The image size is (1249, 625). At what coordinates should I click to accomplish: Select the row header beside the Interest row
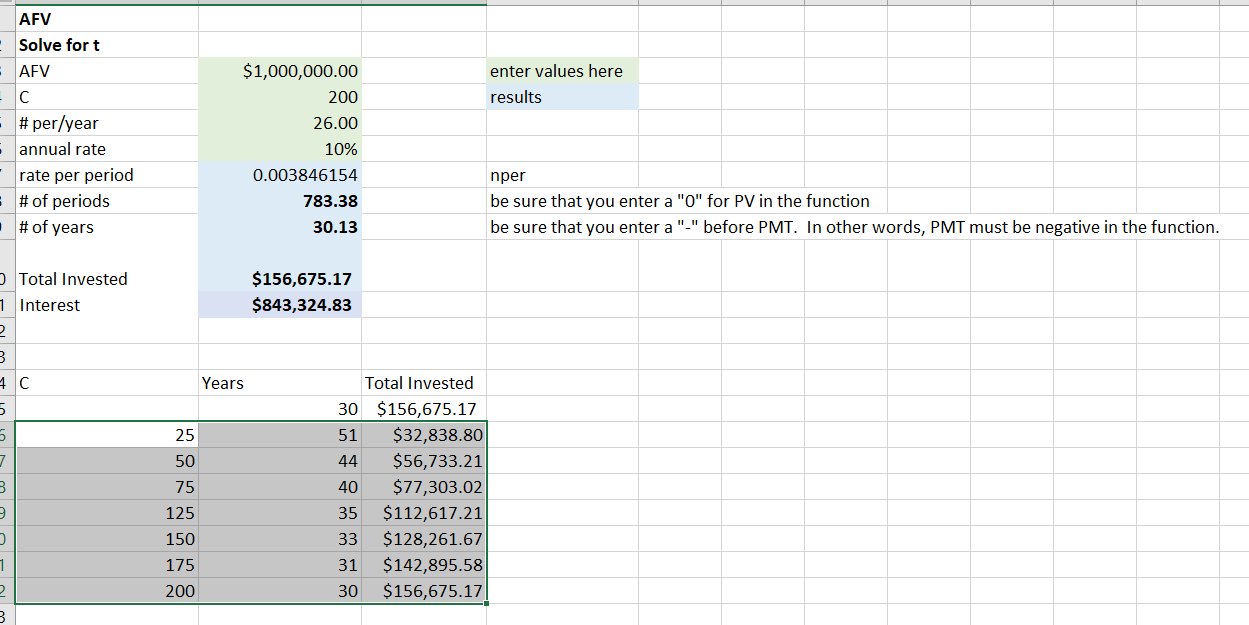(x=5, y=305)
